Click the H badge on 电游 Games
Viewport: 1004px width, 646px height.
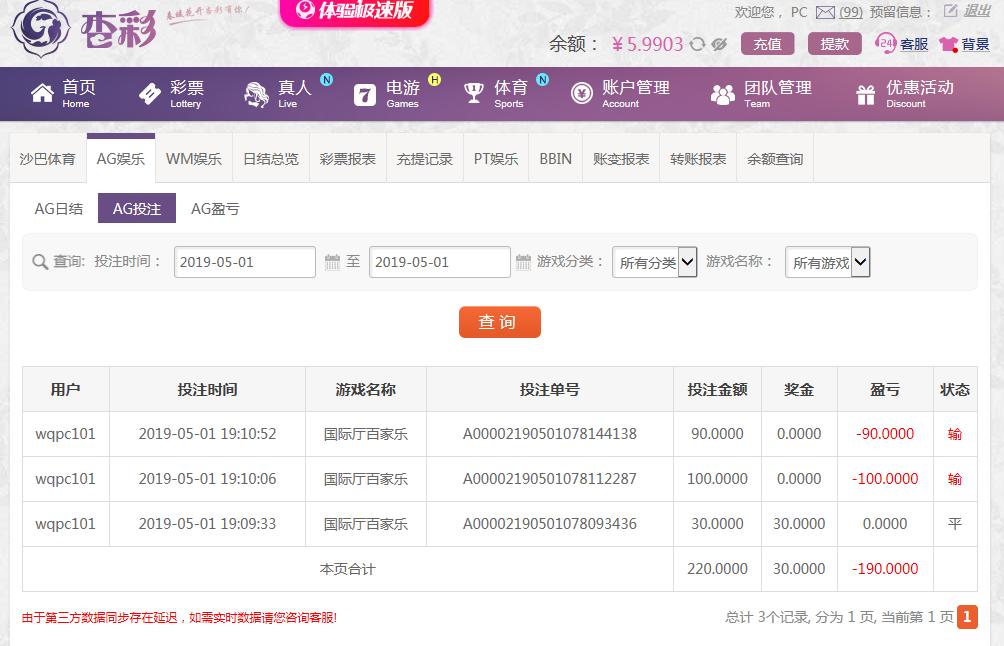(435, 79)
